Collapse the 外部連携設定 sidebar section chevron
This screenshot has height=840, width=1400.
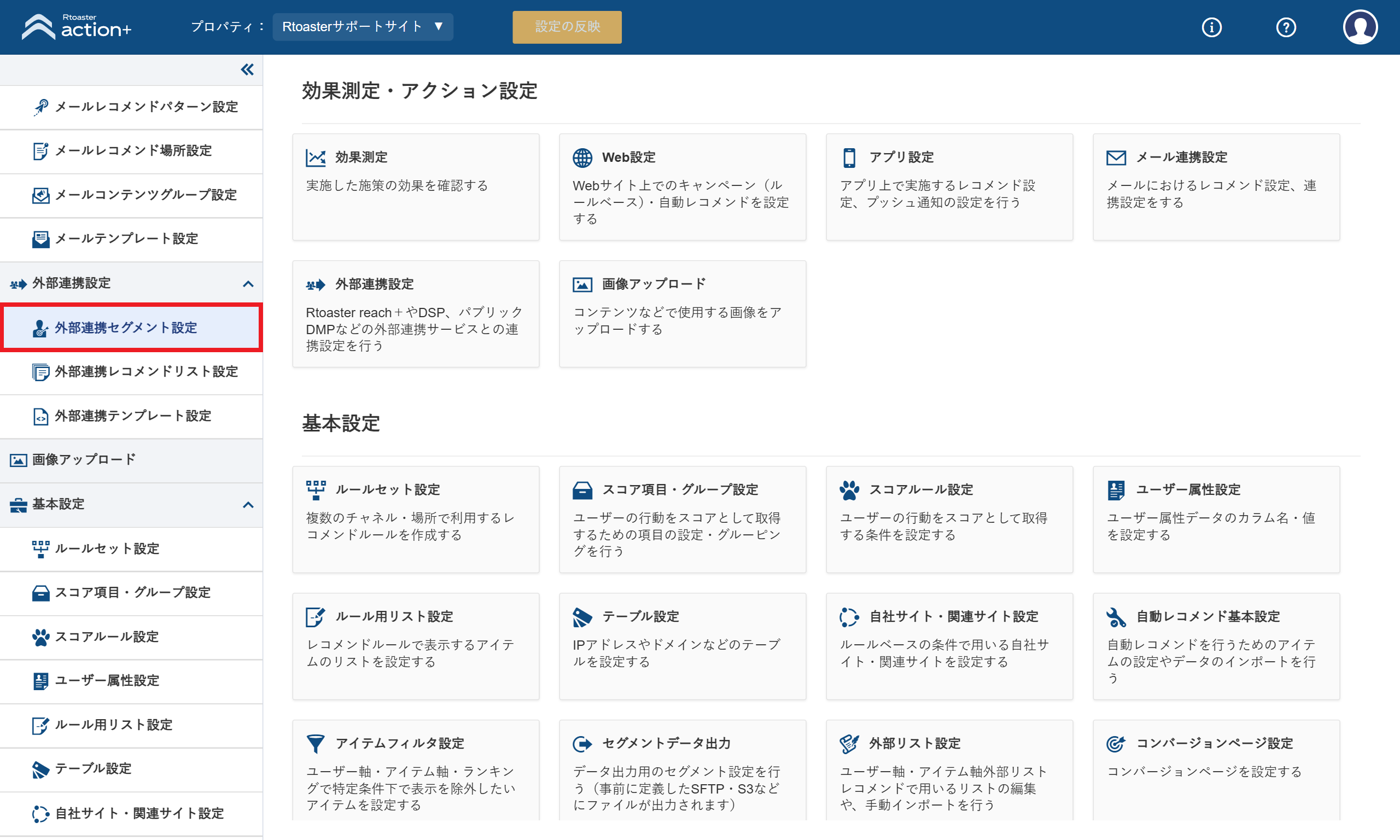[248, 284]
